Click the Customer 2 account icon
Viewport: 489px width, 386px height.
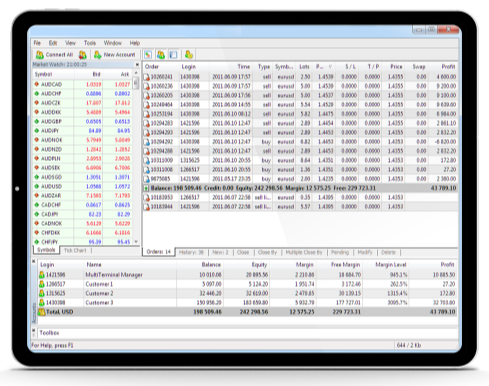(x=42, y=293)
